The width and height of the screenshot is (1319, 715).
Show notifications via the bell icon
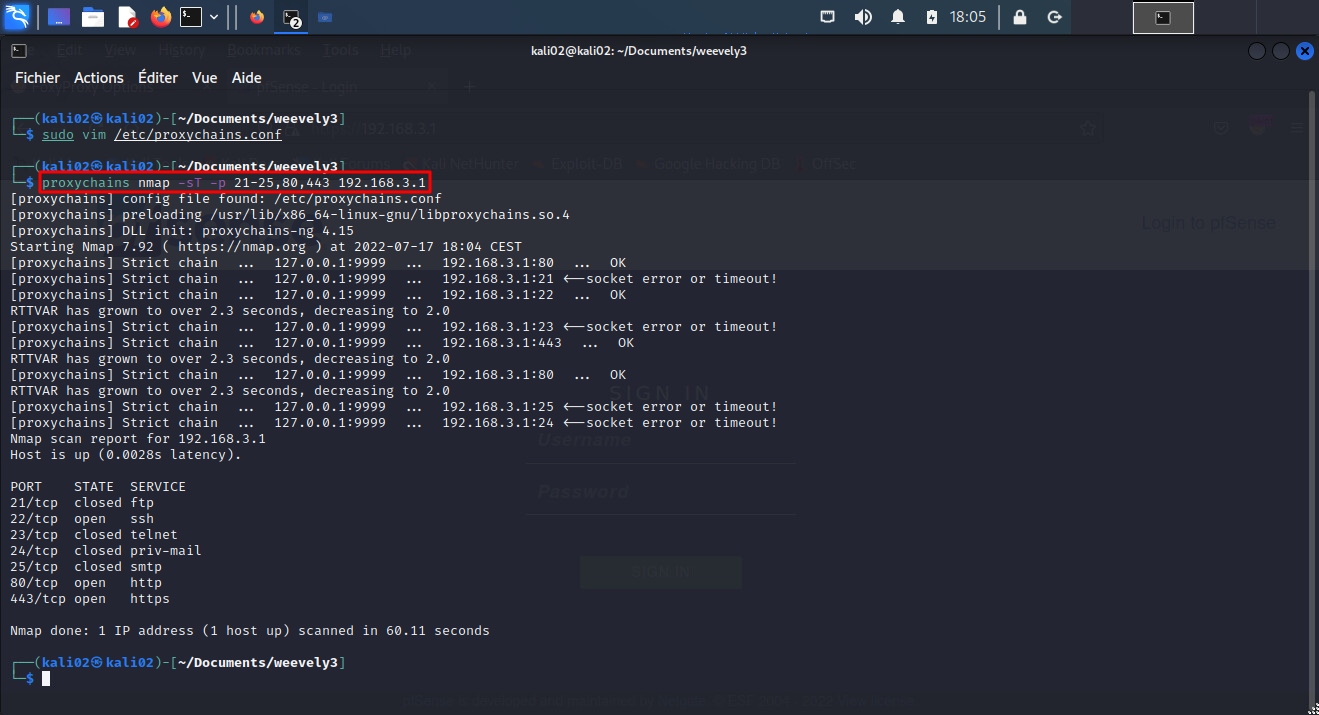pyautogui.click(x=898, y=17)
